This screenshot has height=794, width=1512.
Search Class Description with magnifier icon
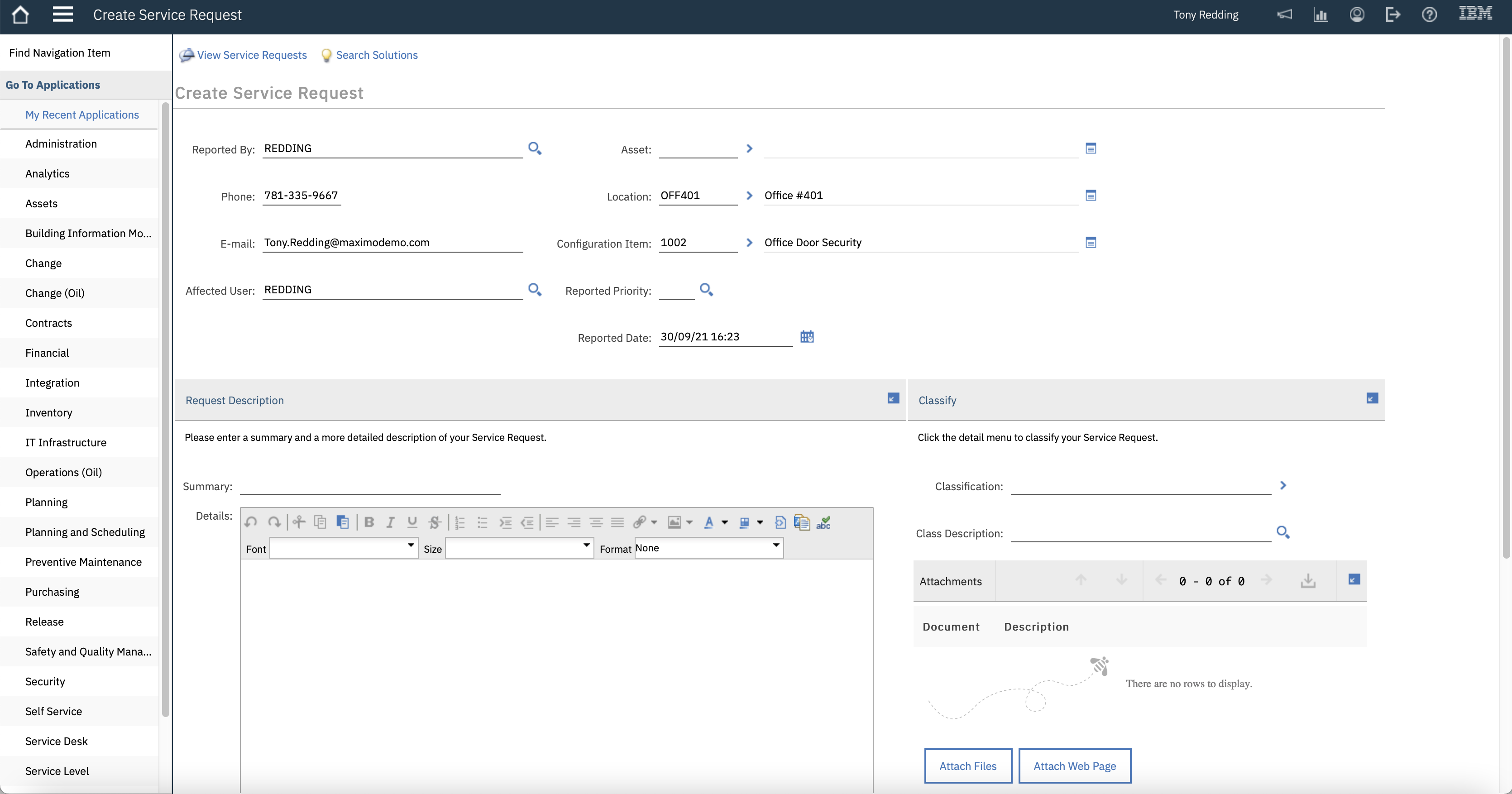click(1283, 532)
